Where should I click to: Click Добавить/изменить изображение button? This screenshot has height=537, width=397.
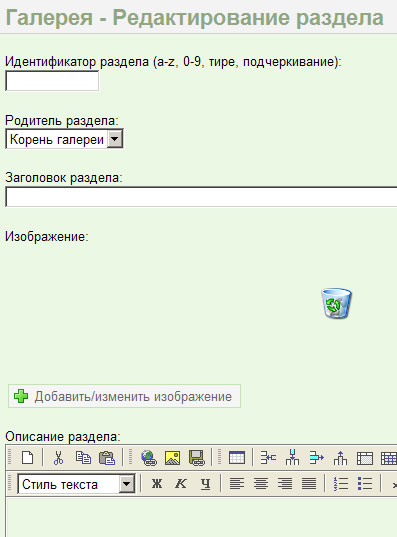click(x=124, y=396)
